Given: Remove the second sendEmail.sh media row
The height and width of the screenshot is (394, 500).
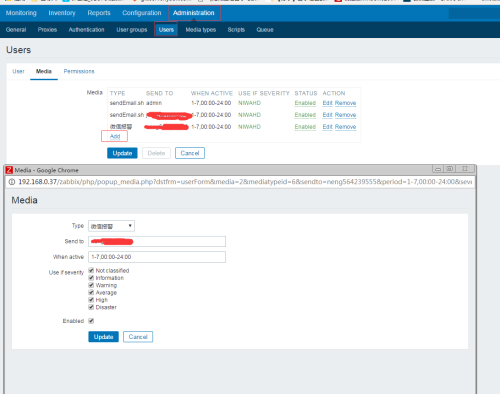Looking at the screenshot, I should click(x=345, y=115).
